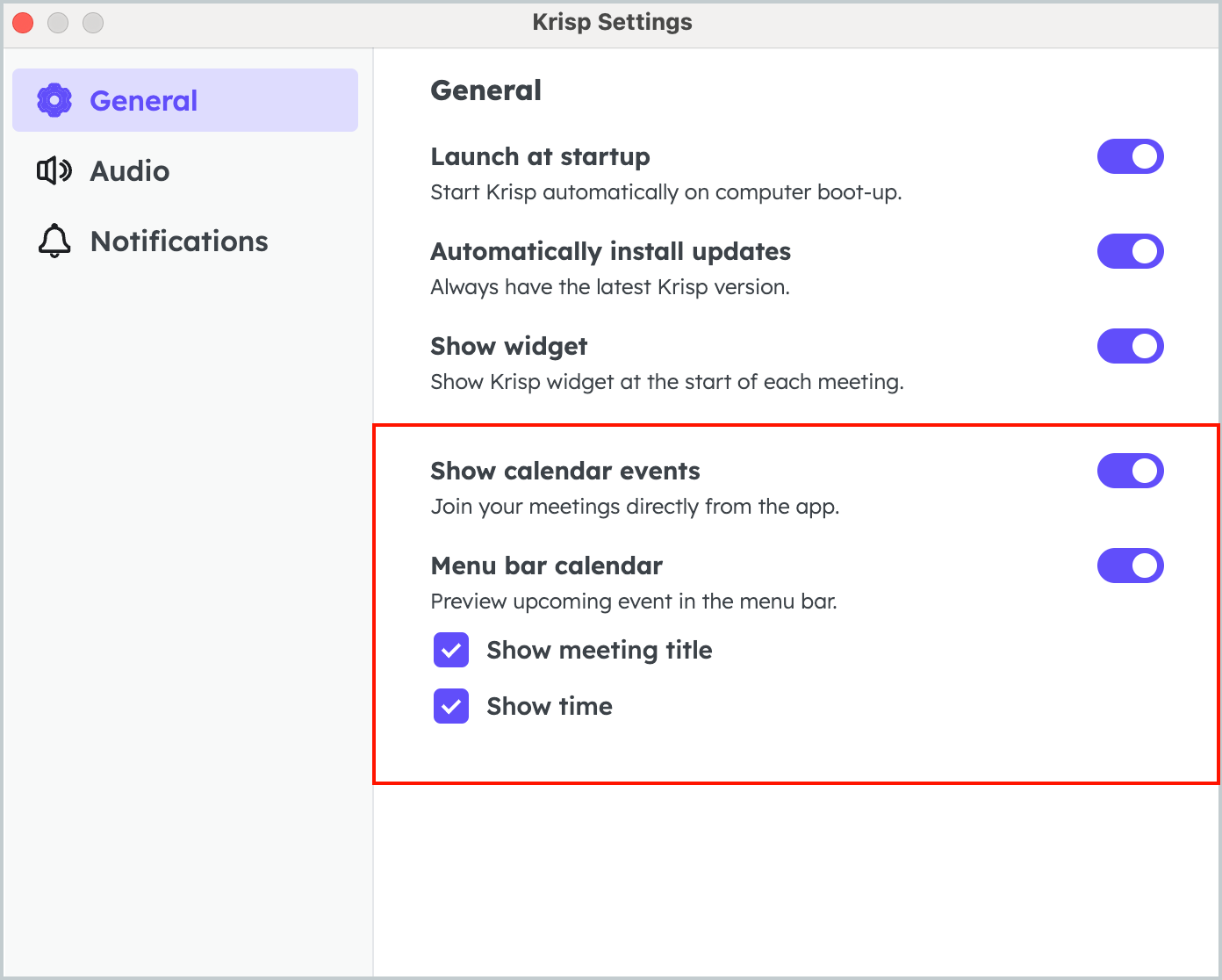The image size is (1222, 980).
Task: Click the Notifications bell icon
Action: point(54,241)
